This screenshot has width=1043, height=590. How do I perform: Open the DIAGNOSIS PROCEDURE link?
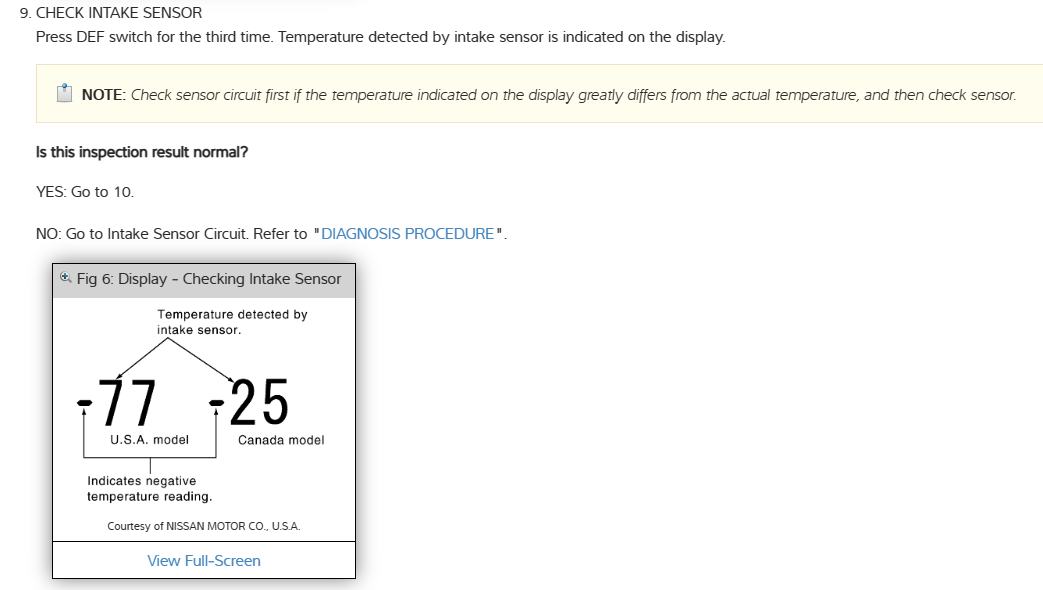(x=408, y=233)
